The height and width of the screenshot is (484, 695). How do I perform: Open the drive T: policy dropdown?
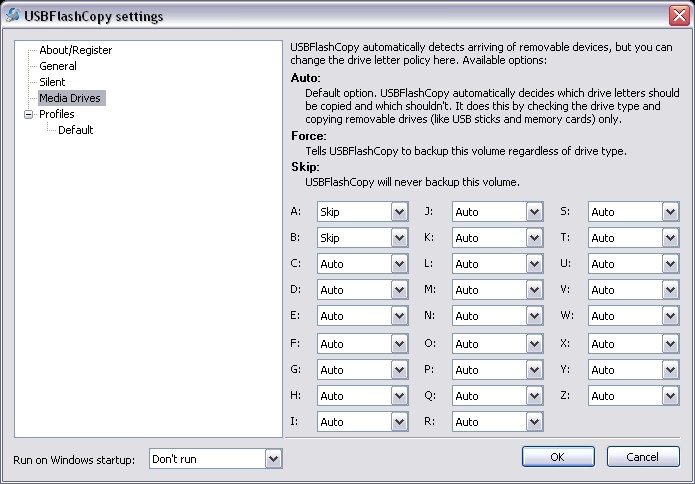pos(634,238)
